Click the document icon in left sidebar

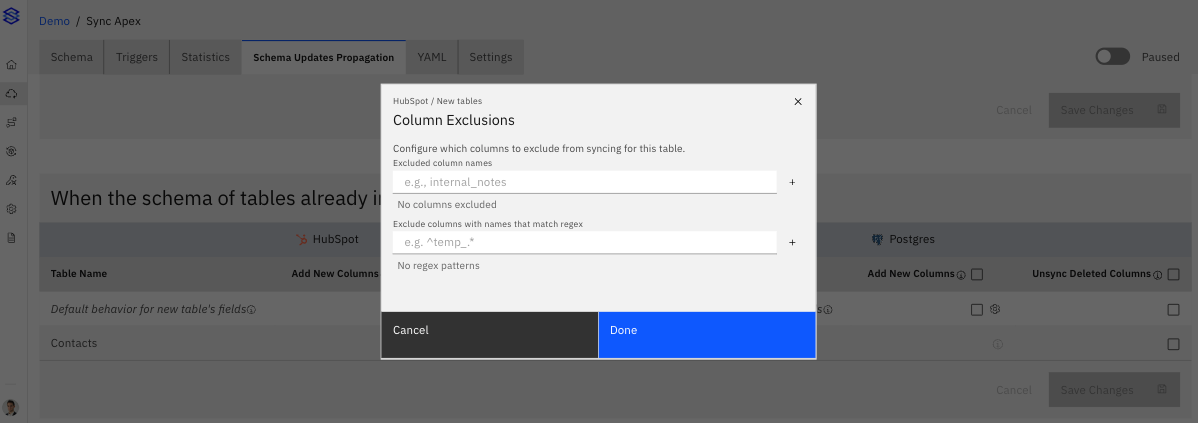(x=12, y=238)
